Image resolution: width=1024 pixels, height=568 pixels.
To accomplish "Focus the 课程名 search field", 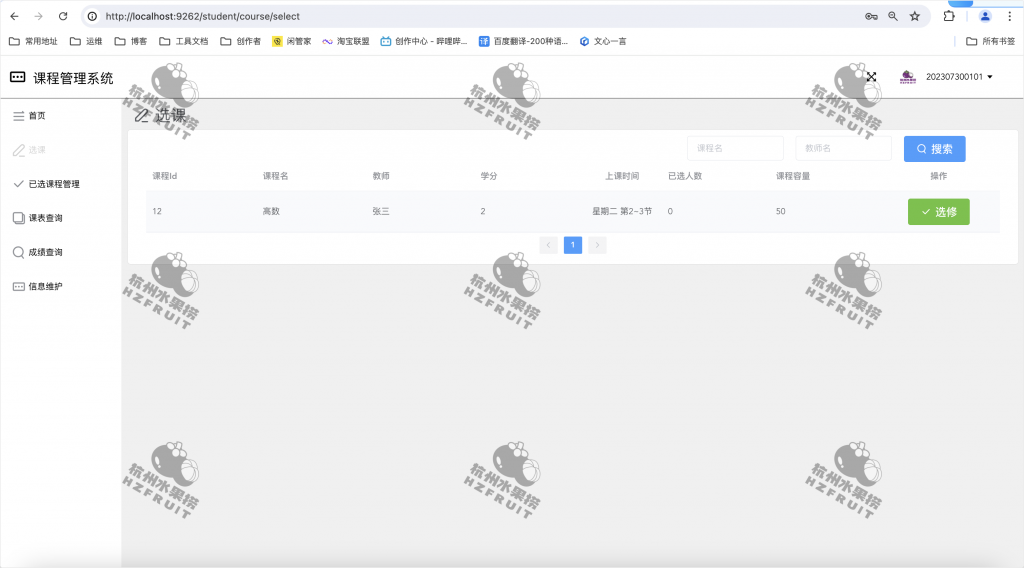I will [735, 149].
